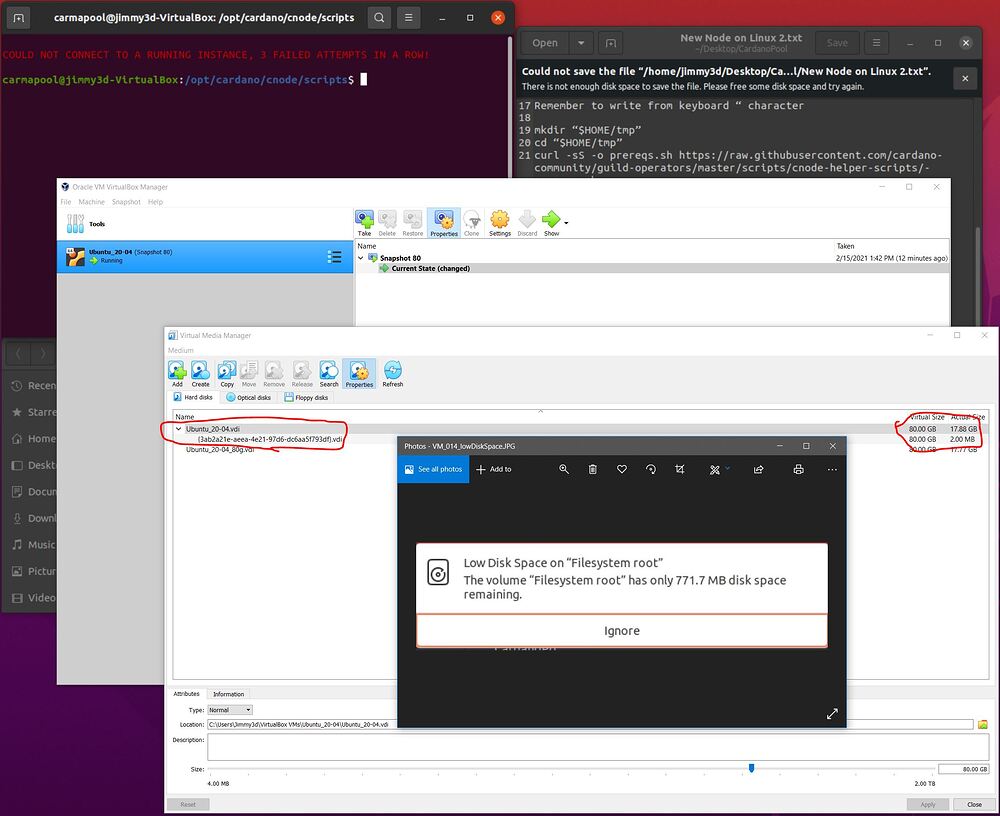The width and height of the screenshot is (1000, 816).
Task: Click the Restore snapshot icon
Action: click(413, 223)
